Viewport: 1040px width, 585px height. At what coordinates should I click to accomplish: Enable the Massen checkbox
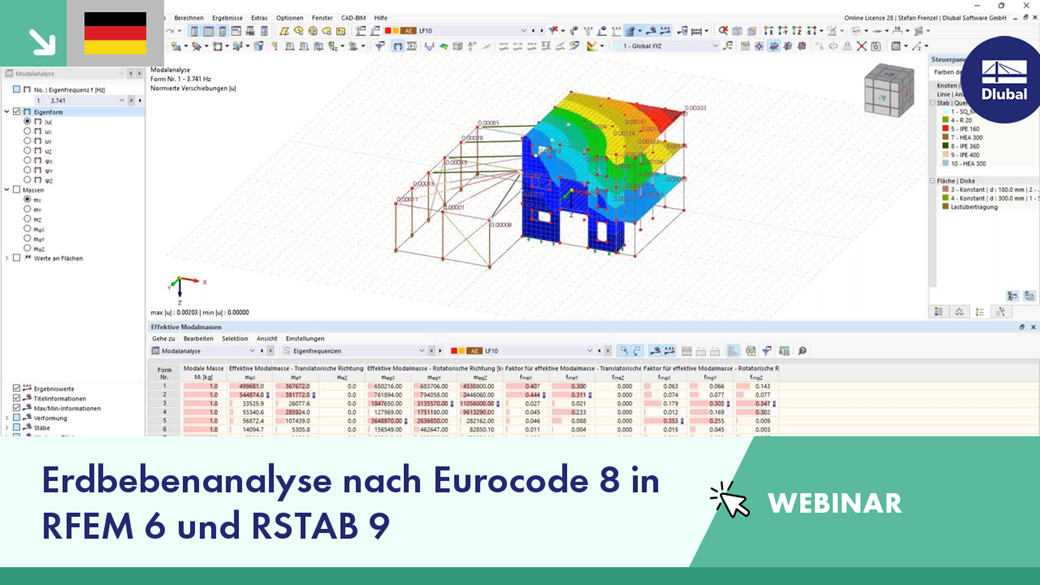click(x=17, y=190)
